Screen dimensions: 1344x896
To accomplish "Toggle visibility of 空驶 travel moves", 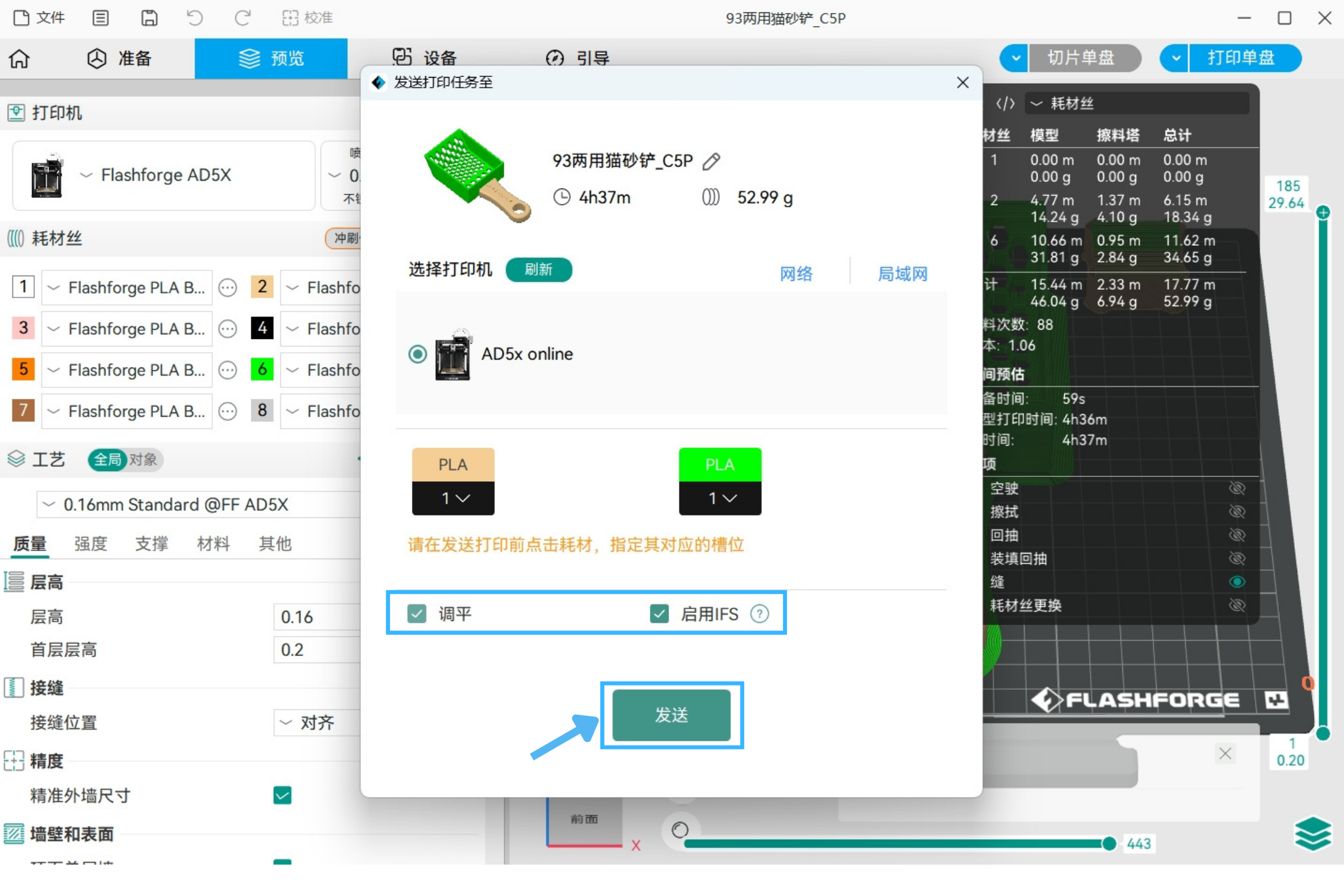I will click(1237, 488).
